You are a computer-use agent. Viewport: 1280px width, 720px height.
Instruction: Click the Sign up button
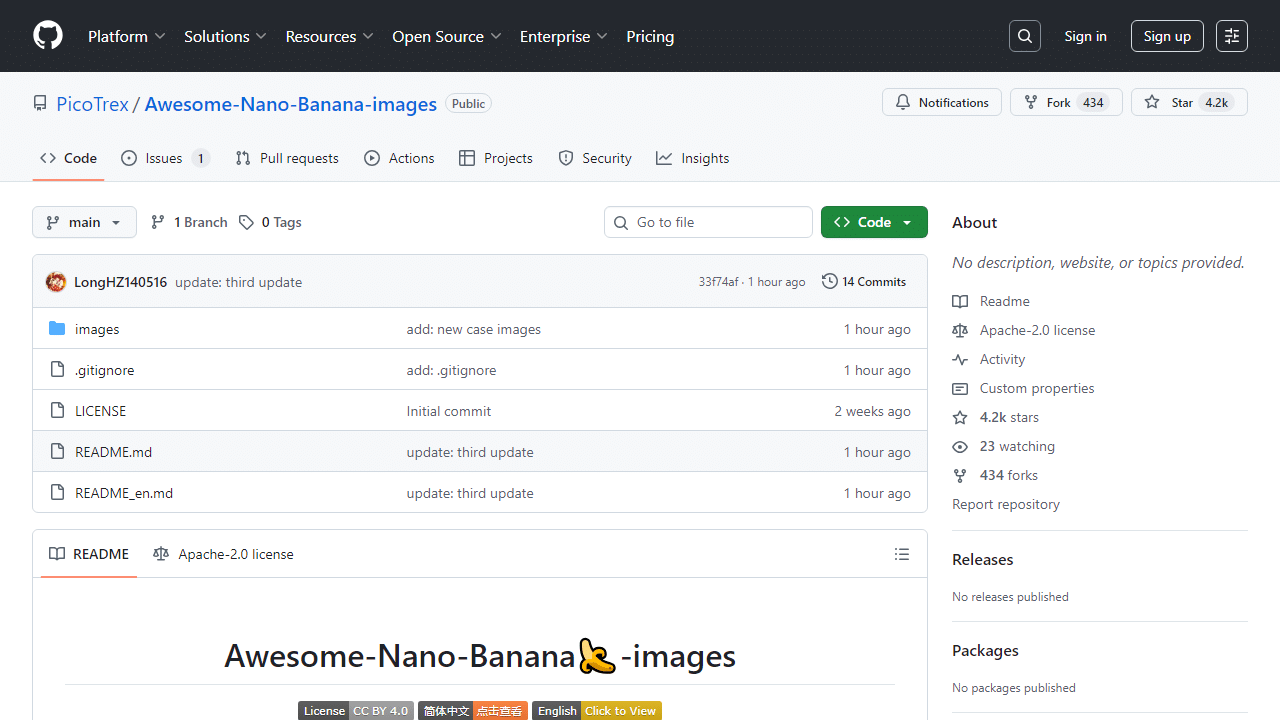1167,36
